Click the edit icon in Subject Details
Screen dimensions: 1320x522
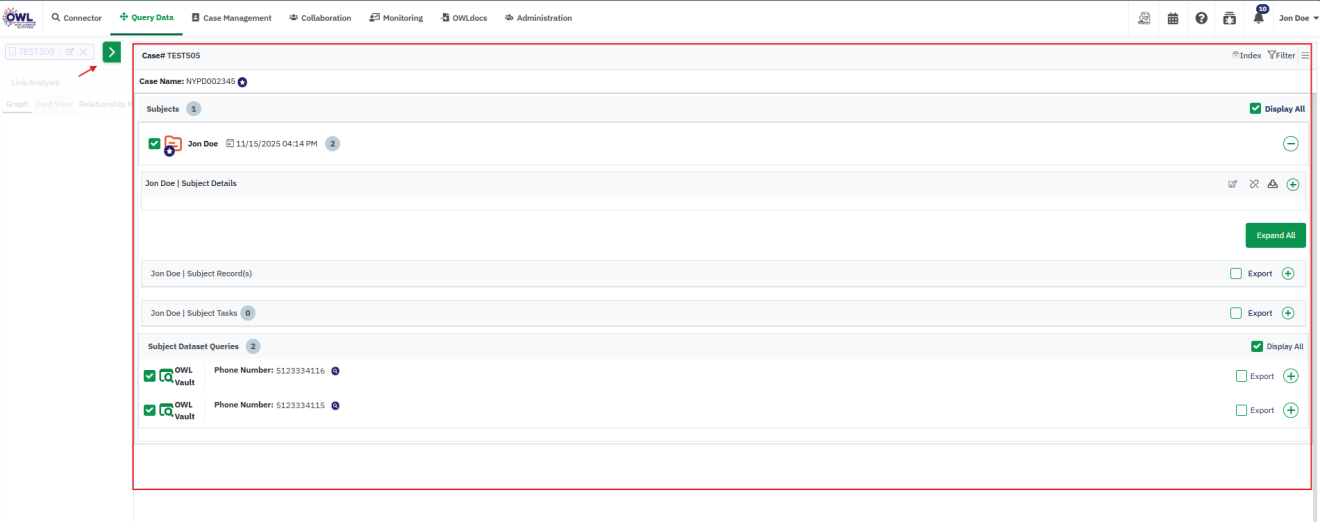tap(1233, 184)
